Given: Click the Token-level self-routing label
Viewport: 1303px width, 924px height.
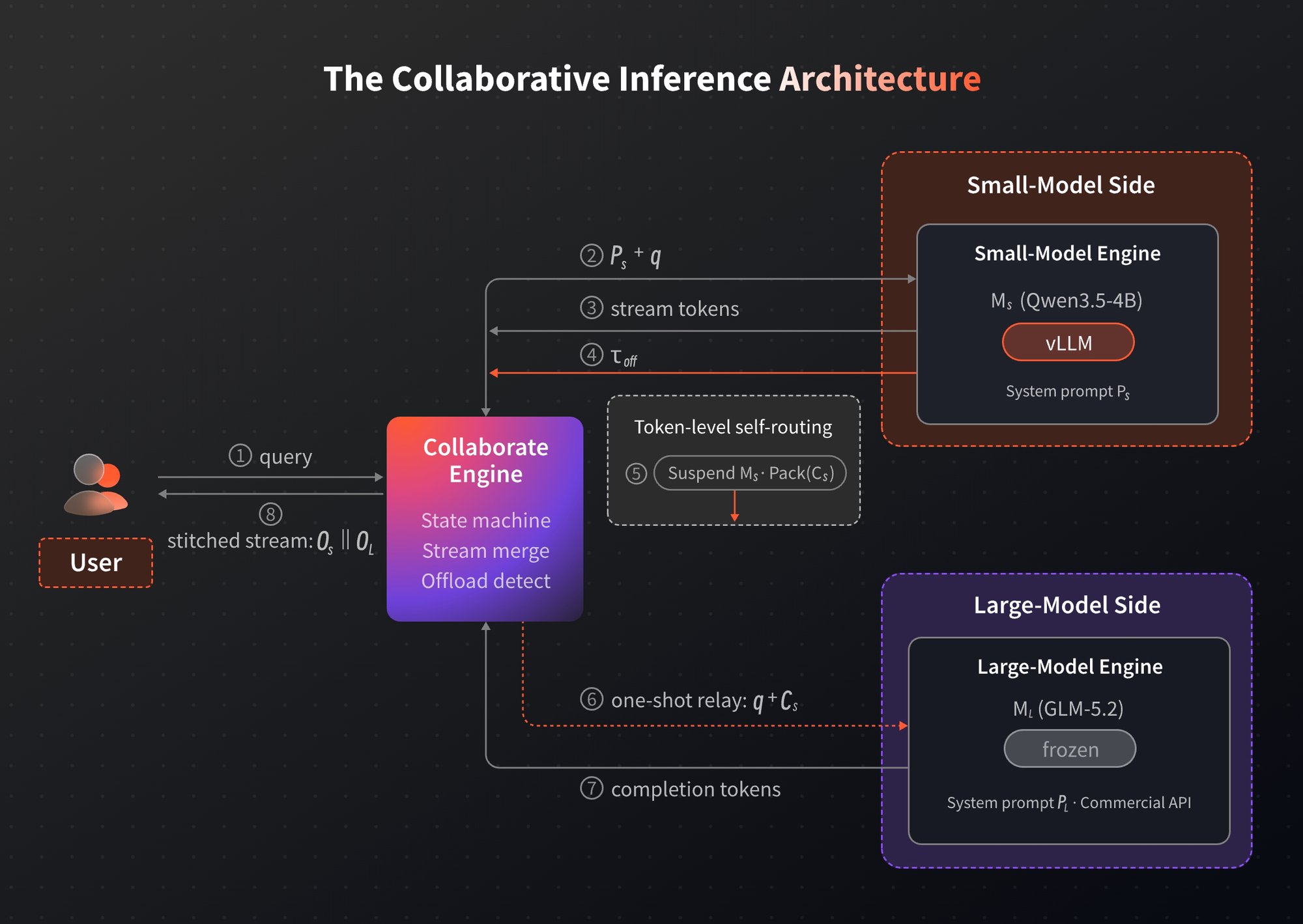Looking at the screenshot, I should point(734,427).
